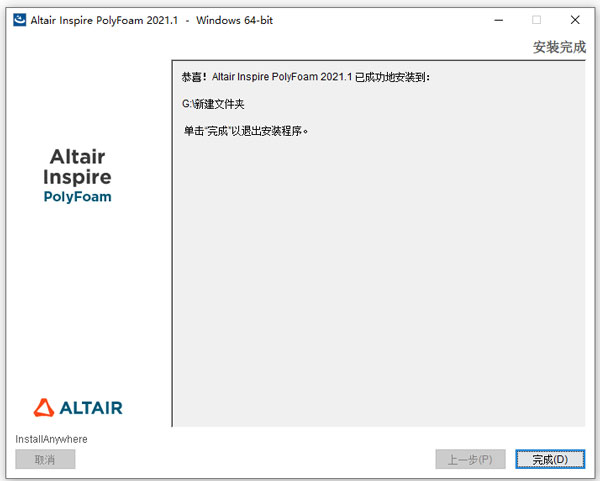Click the 完成(D) button to exit installer

(x=550, y=459)
